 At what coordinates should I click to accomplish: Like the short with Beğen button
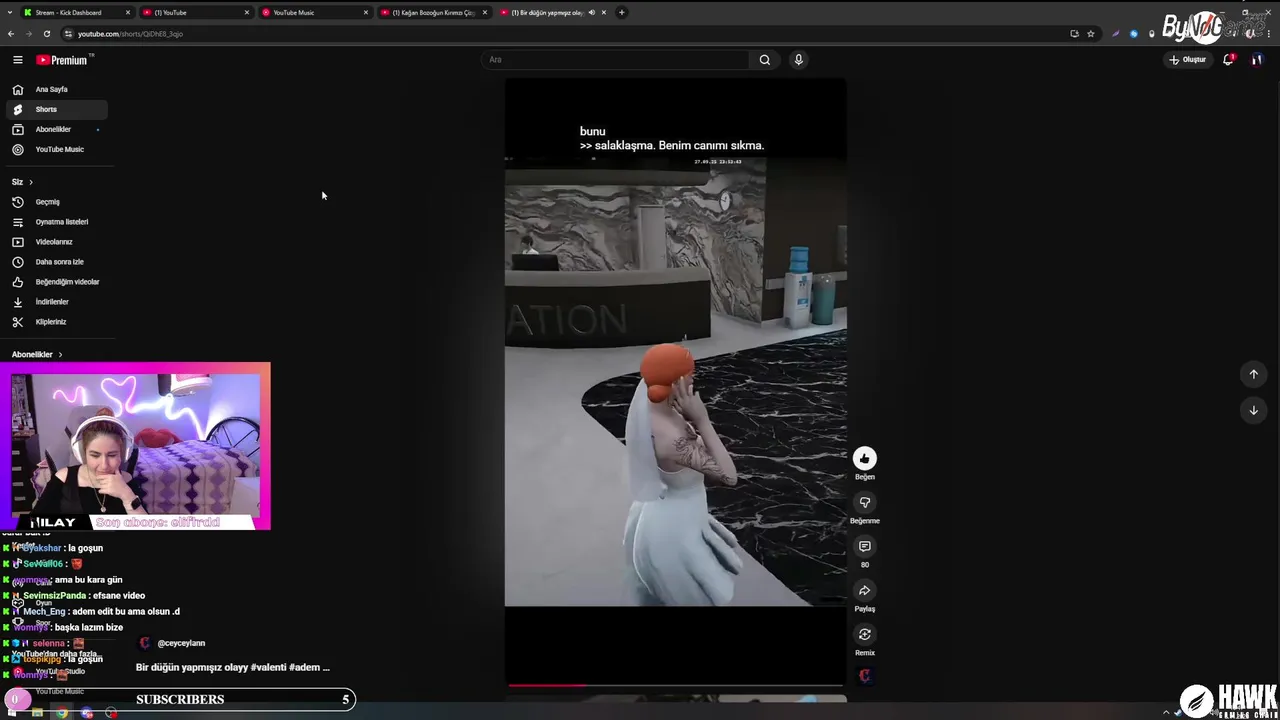(865, 458)
